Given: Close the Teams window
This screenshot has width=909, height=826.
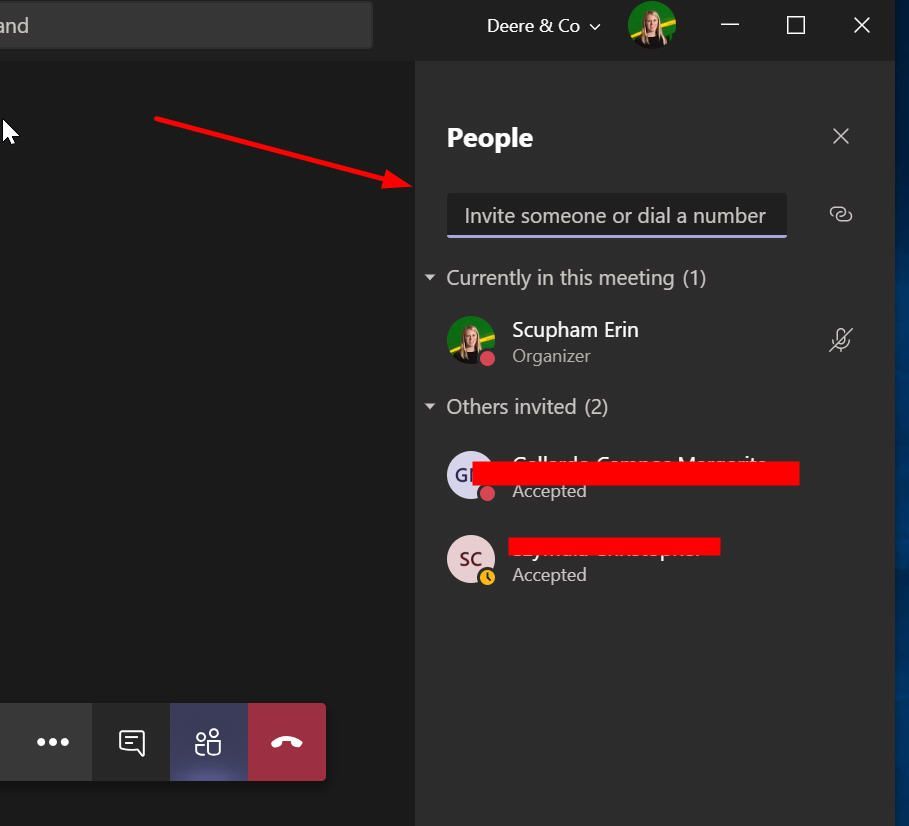Looking at the screenshot, I should click(861, 25).
